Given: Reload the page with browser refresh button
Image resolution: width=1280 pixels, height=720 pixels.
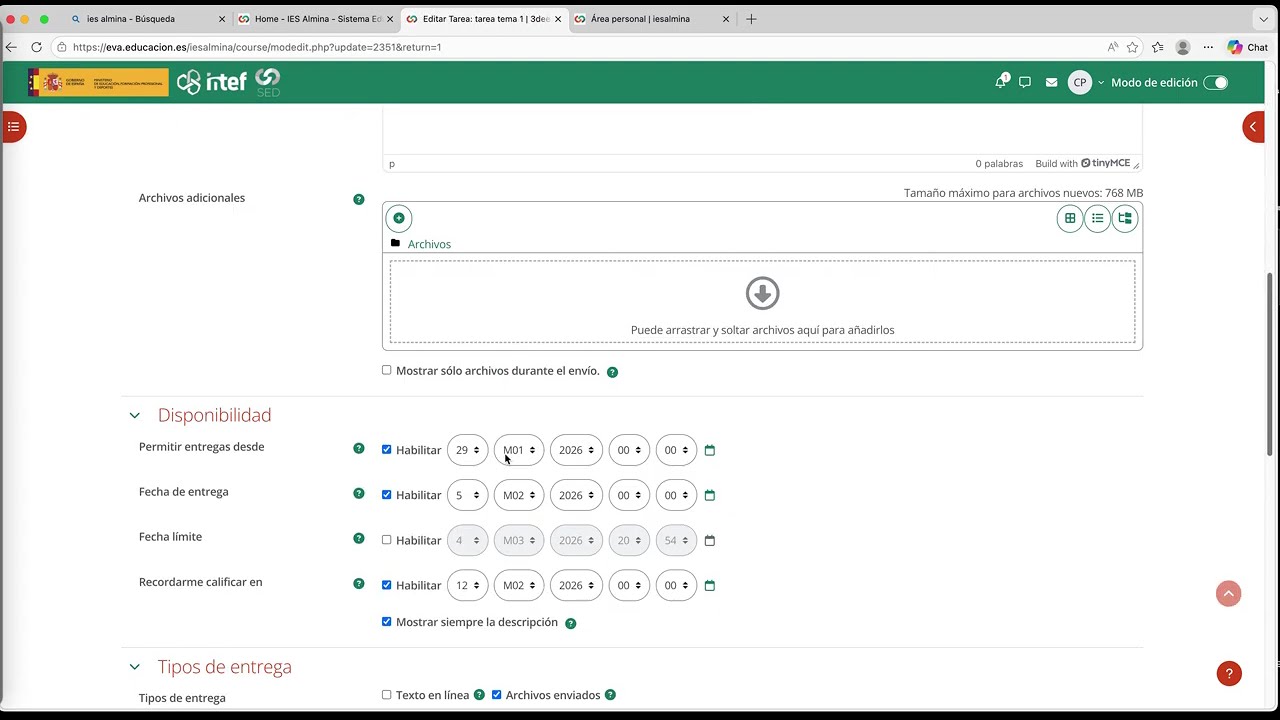Looking at the screenshot, I should point(36,47).
